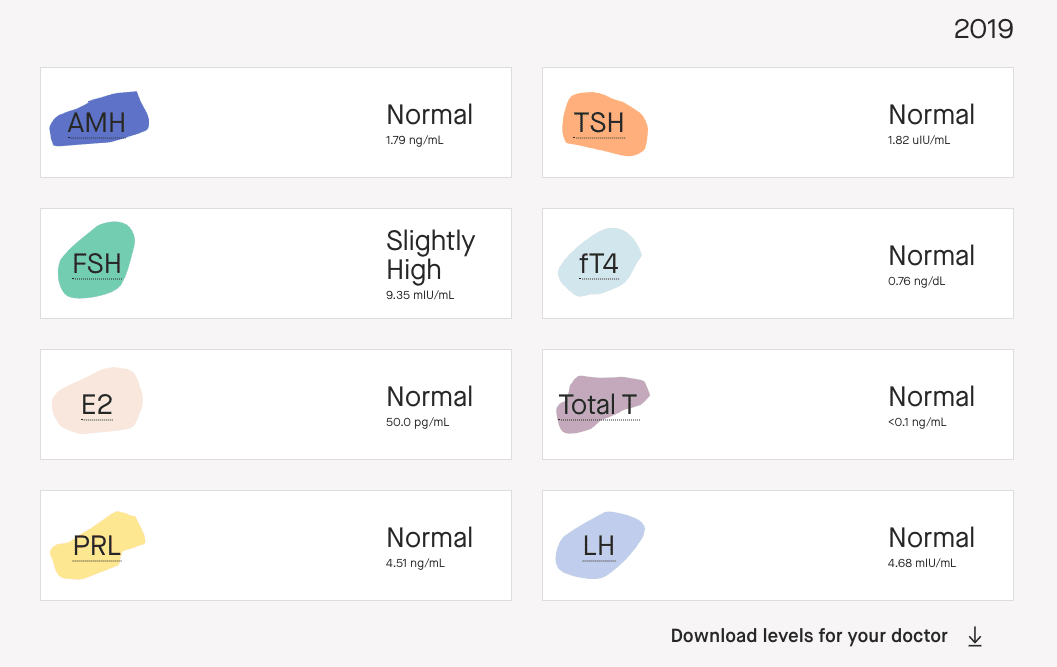Click the E2 50.0 pg/mL value
This screenshot has height=667, width=1057.
click(x=417, y=422)
